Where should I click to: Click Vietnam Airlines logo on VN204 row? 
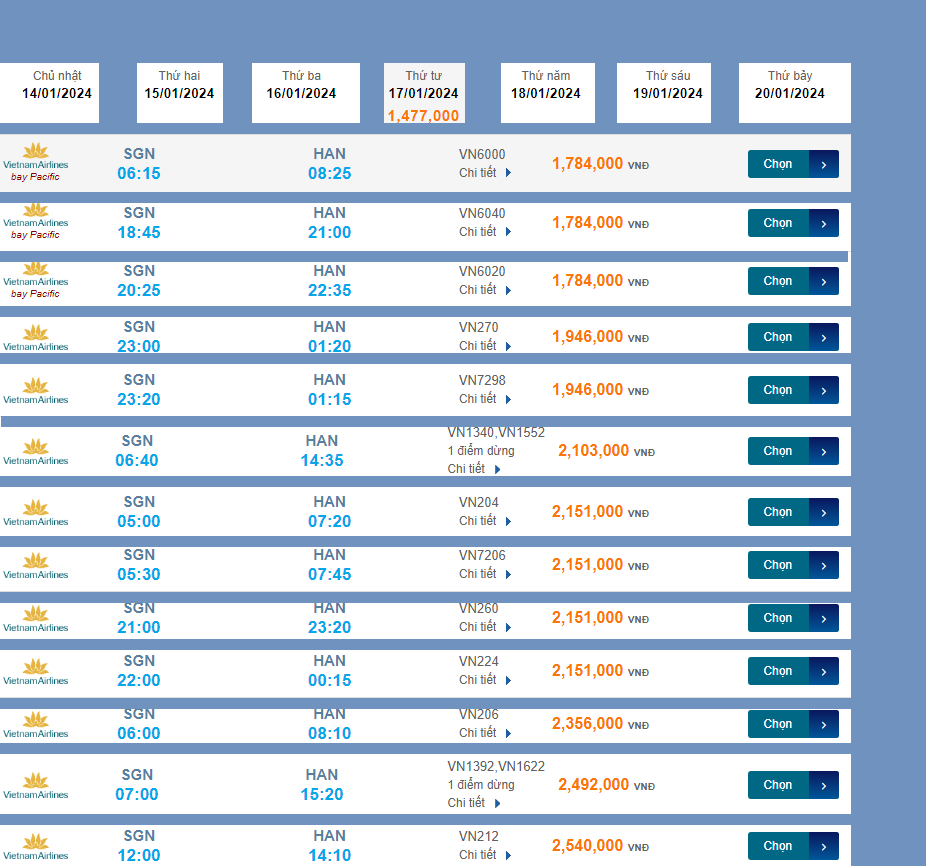click(35, 513)
